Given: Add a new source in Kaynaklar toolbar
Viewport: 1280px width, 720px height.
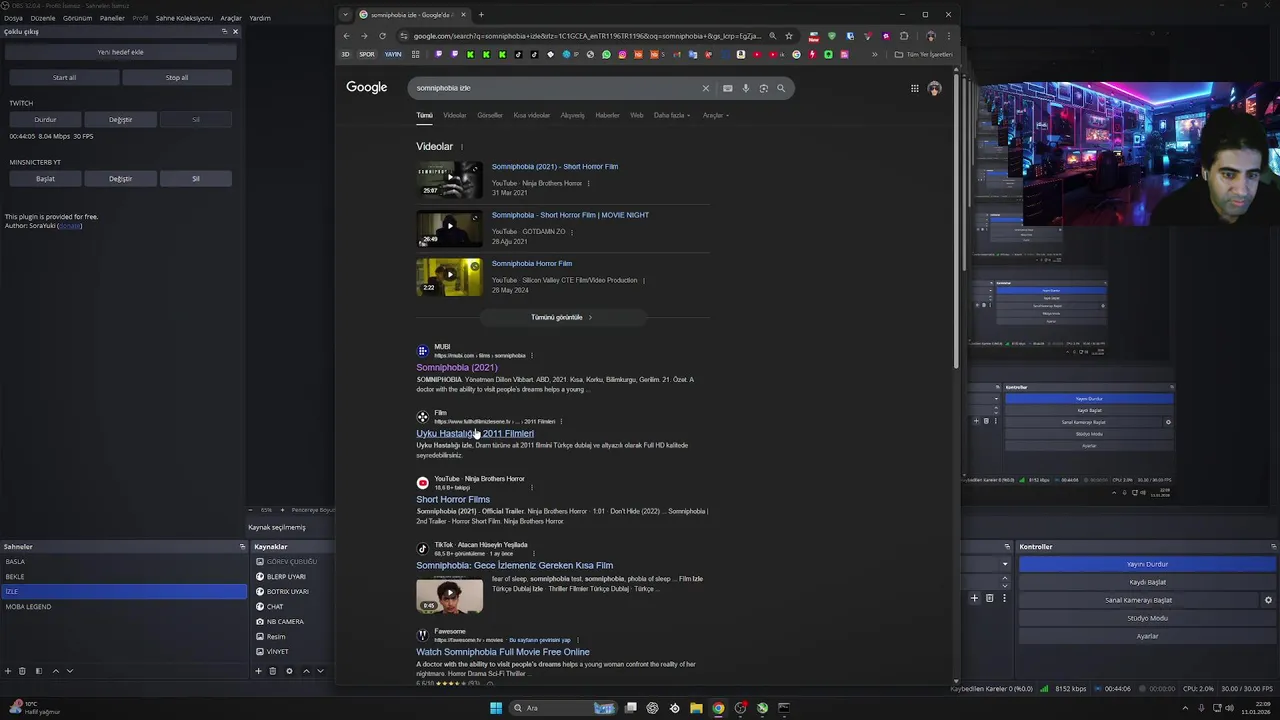Looking at the screenshot, I should pyautogui.click(x=258, y=671).
